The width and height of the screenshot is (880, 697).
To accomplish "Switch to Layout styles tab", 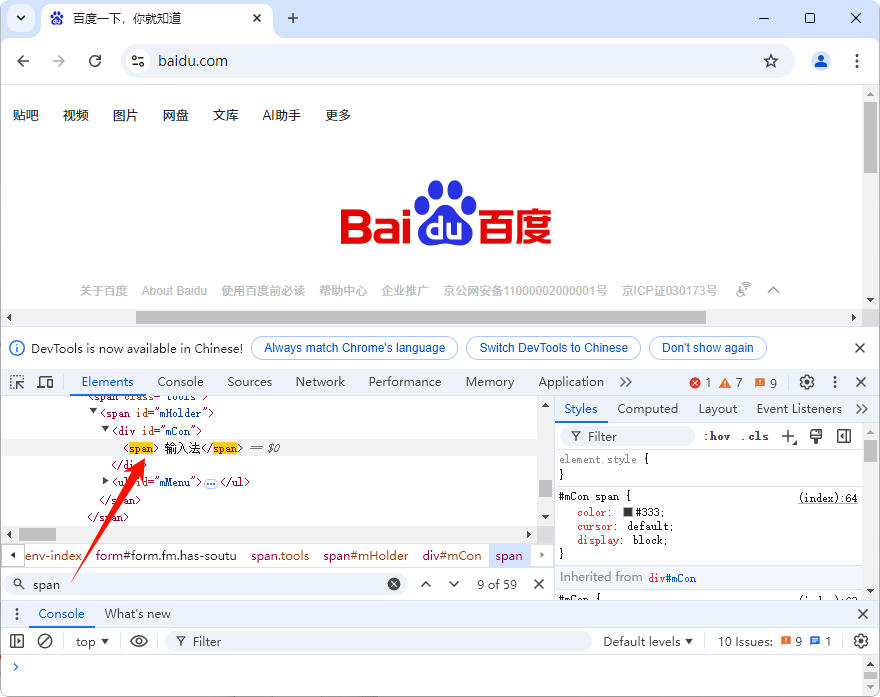I will pyautogui.click(x=717, y=409).
